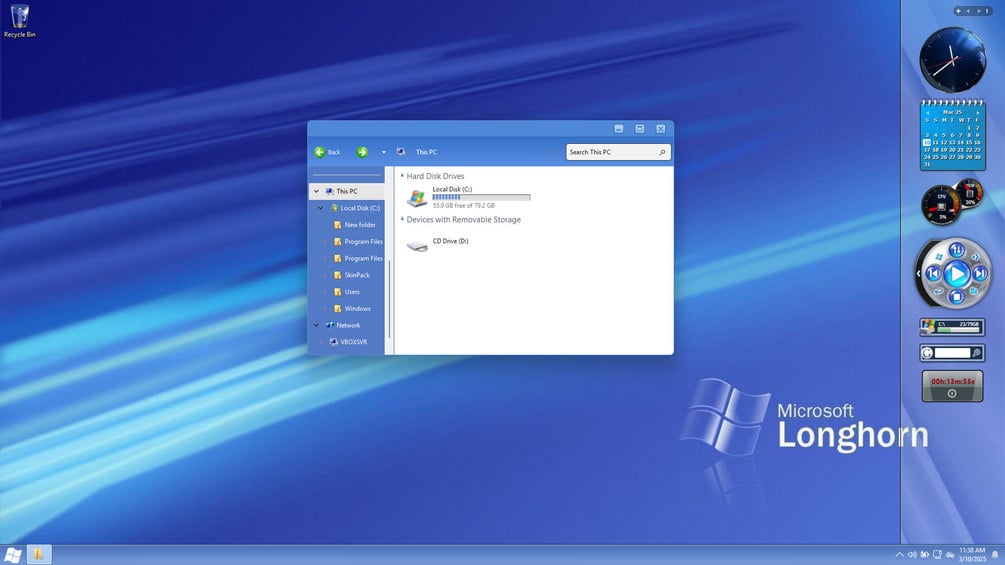Open the Start menu Windows logo
The height and width of the screenshot is (565, 1005).
coord(12,555)
